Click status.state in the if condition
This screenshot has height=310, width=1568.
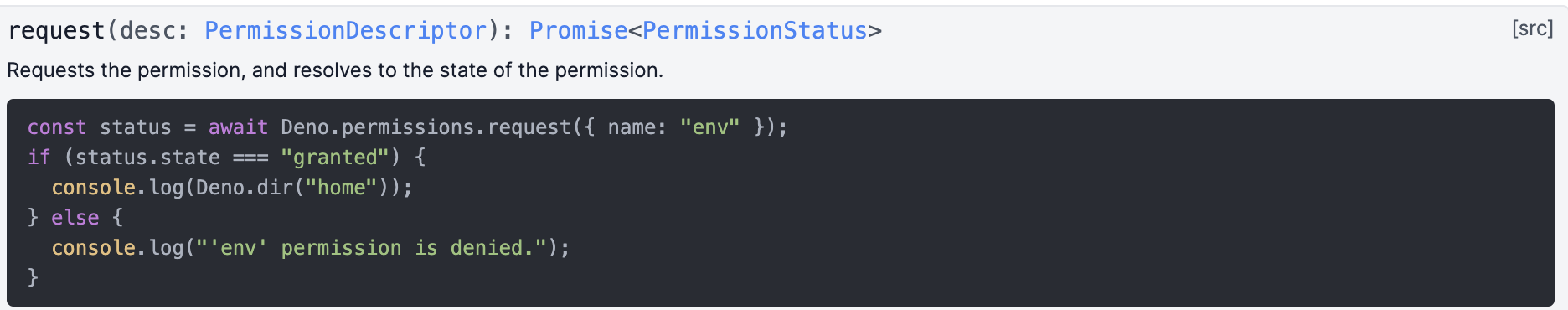[x=147, y=158]
